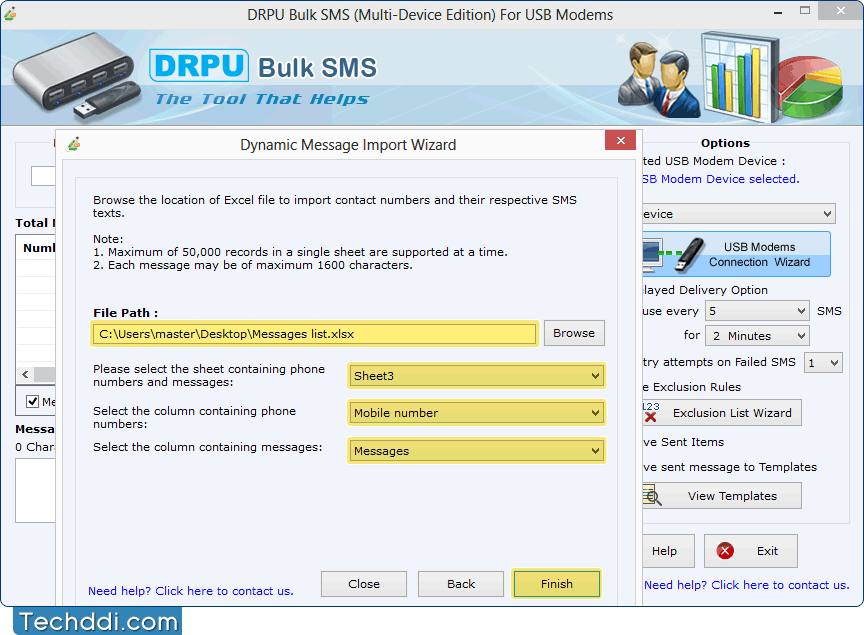Open the '2 Minutes' duration dropdown

(x=757, y=336)
